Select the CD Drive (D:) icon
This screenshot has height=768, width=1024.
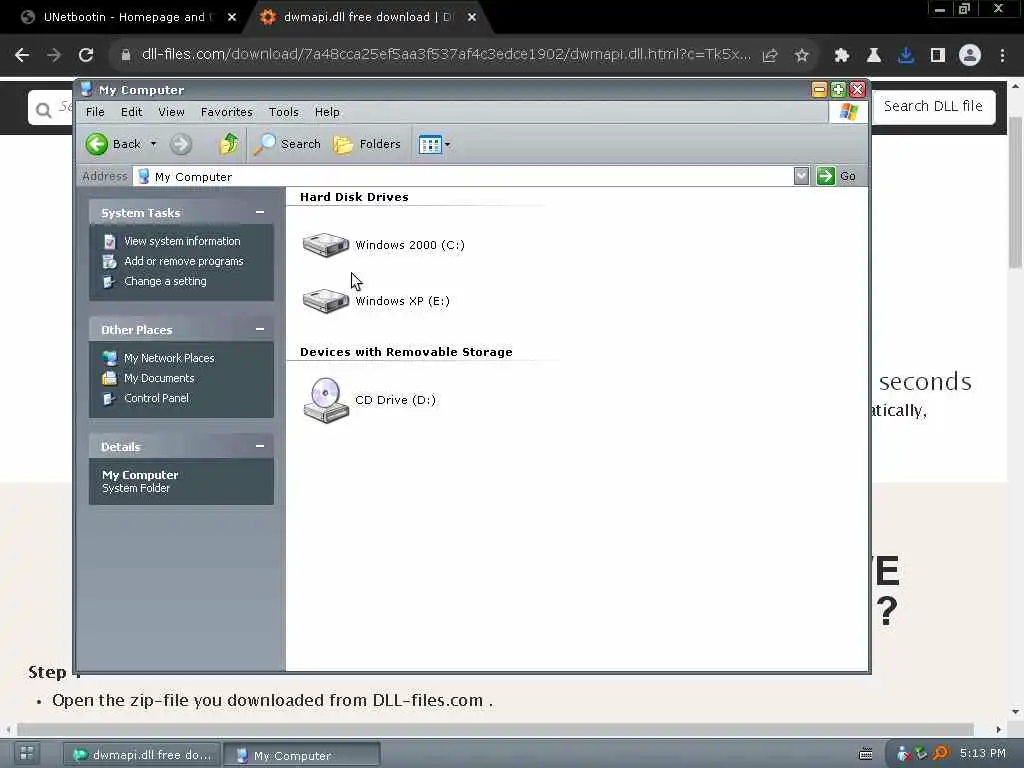370,400
